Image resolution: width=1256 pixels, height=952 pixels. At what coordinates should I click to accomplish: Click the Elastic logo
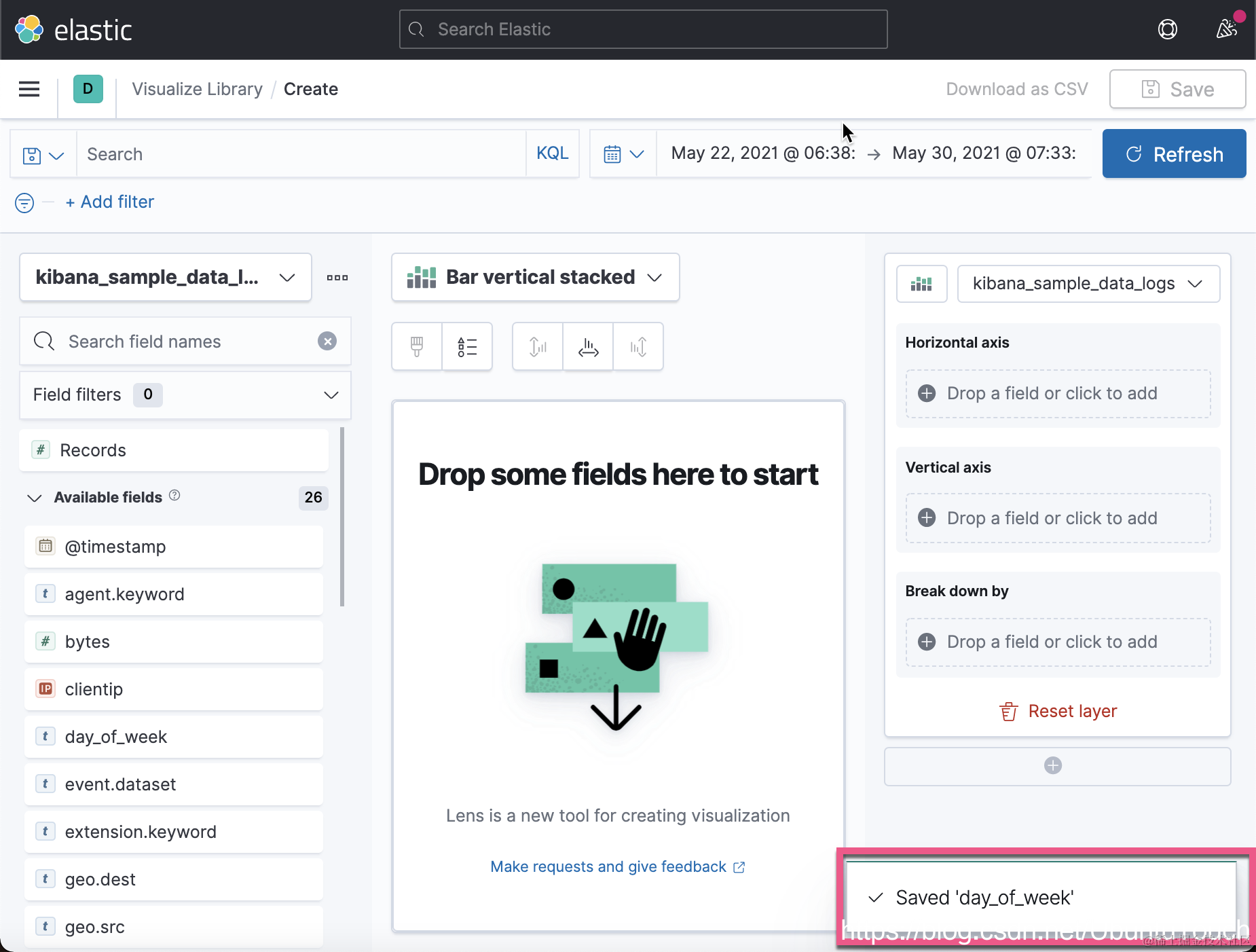pos(73,30)
